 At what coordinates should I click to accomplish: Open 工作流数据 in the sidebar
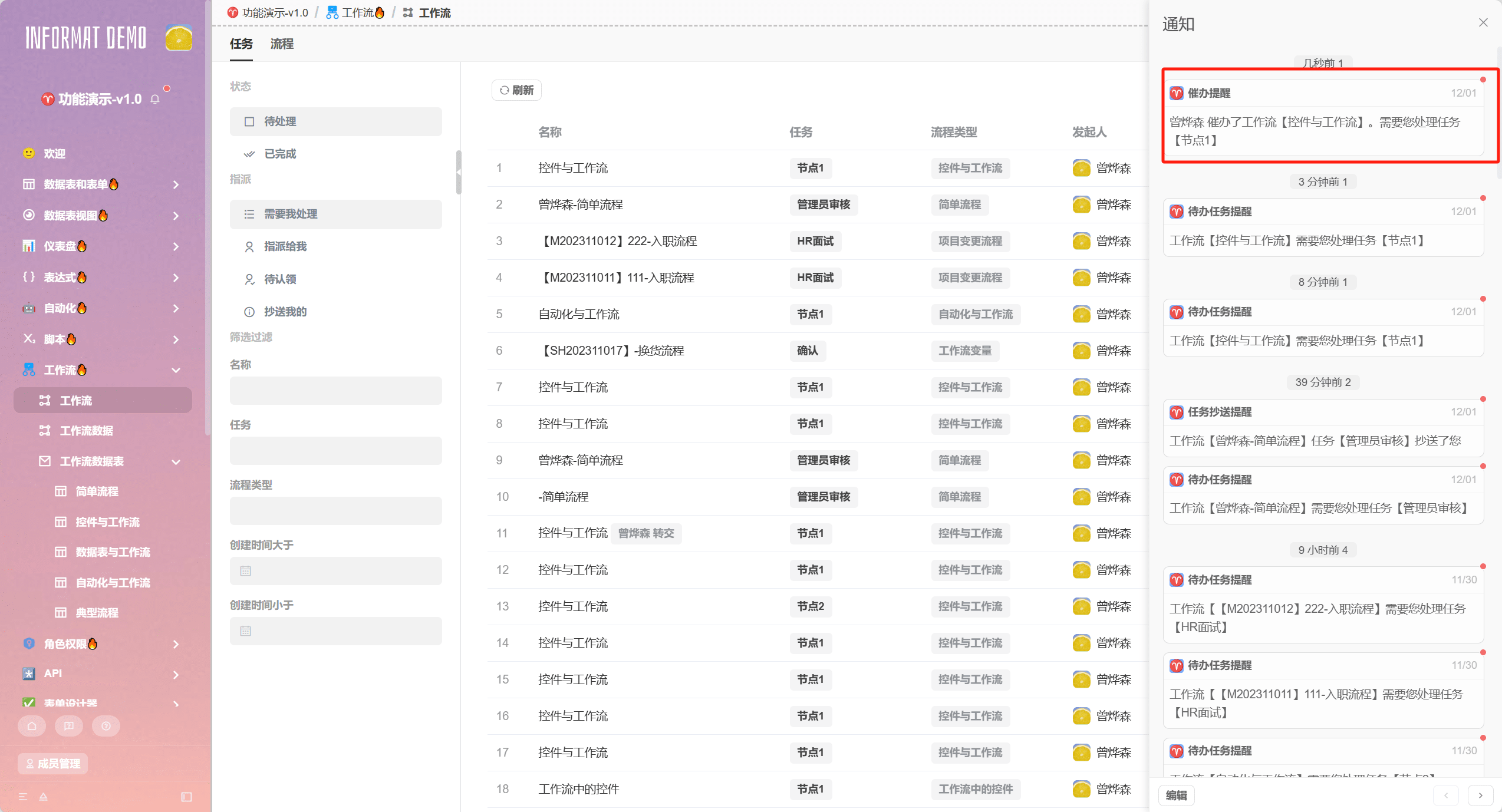87,431
